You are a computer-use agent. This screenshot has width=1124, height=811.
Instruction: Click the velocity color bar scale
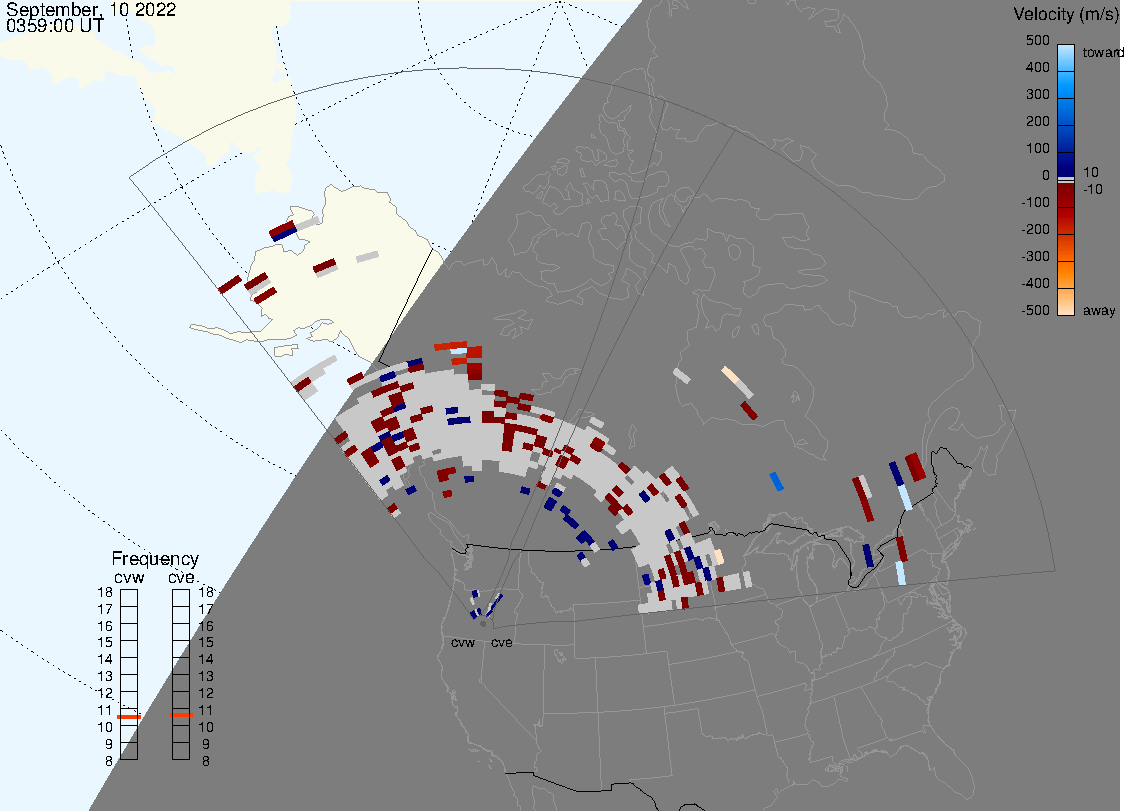1066,180
